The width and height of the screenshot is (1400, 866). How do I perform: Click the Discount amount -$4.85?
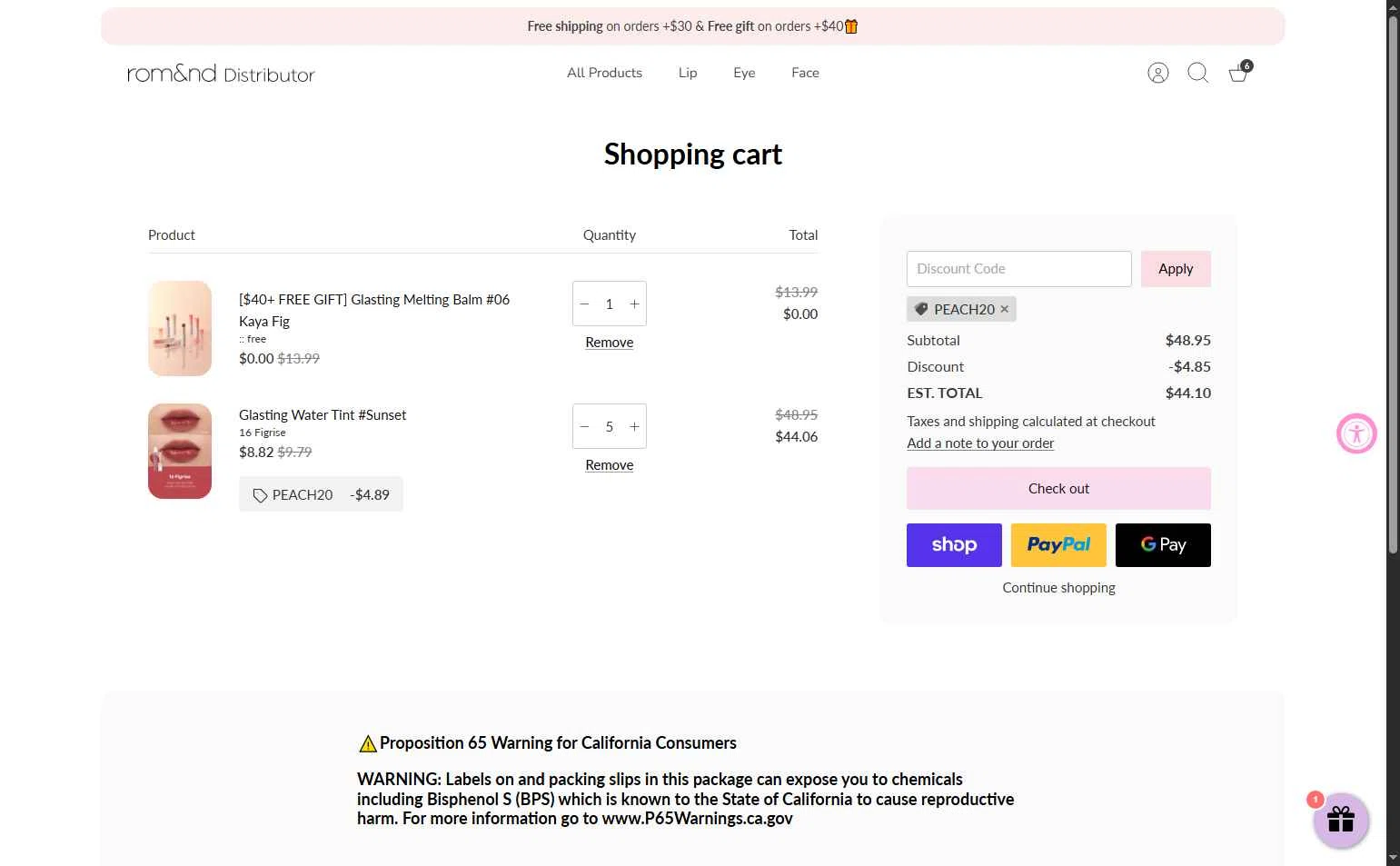coord(1190,367)
